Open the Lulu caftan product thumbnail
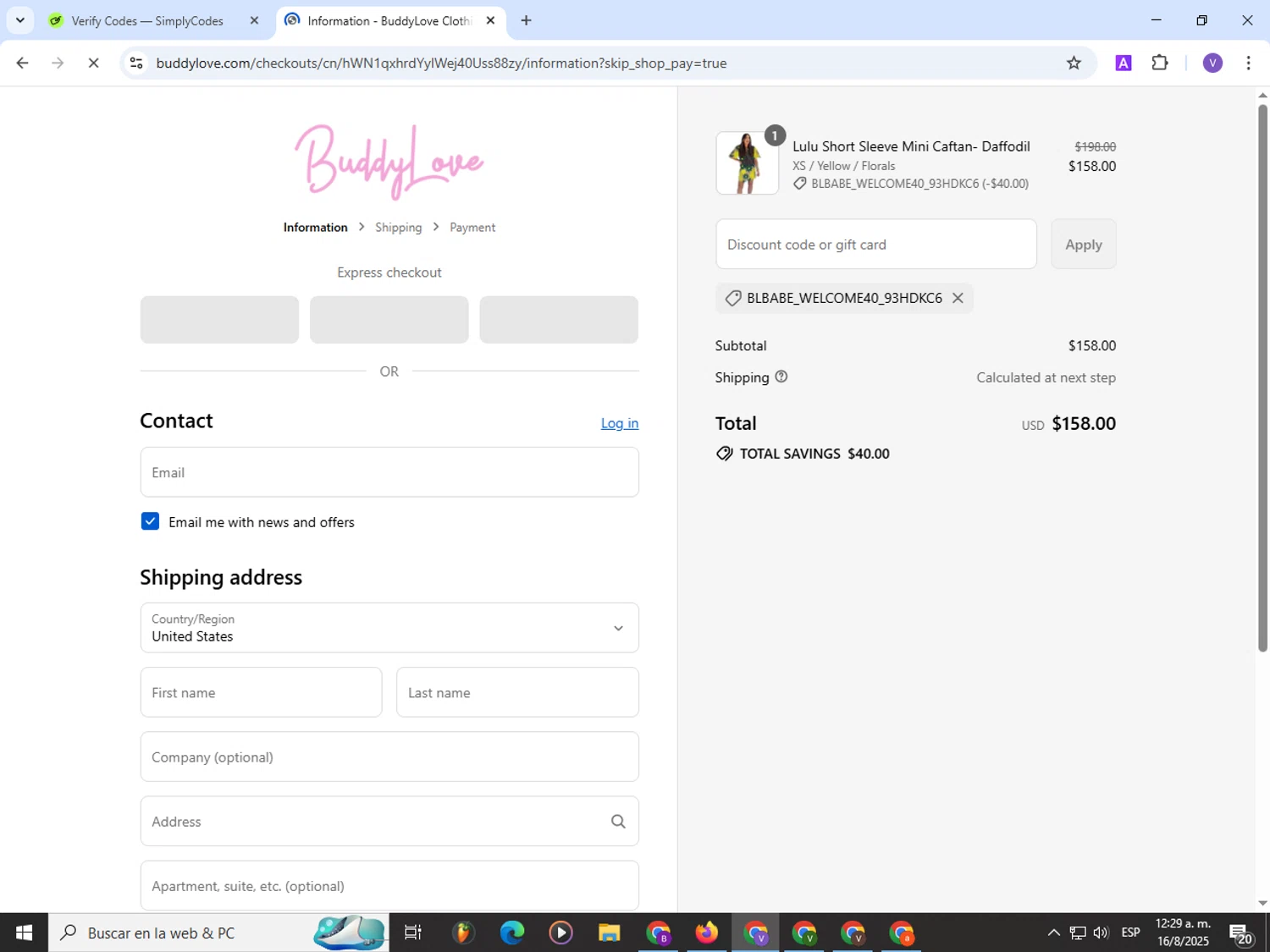The image size is (1270, 952). [747, 163]
